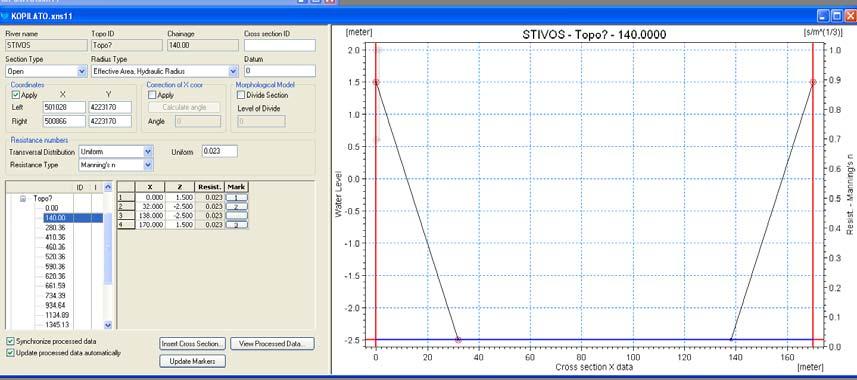Click the Insert Cross Section button
Image resolution: width=857 pixels, height=380 pixels.
[x=192, y=344]
